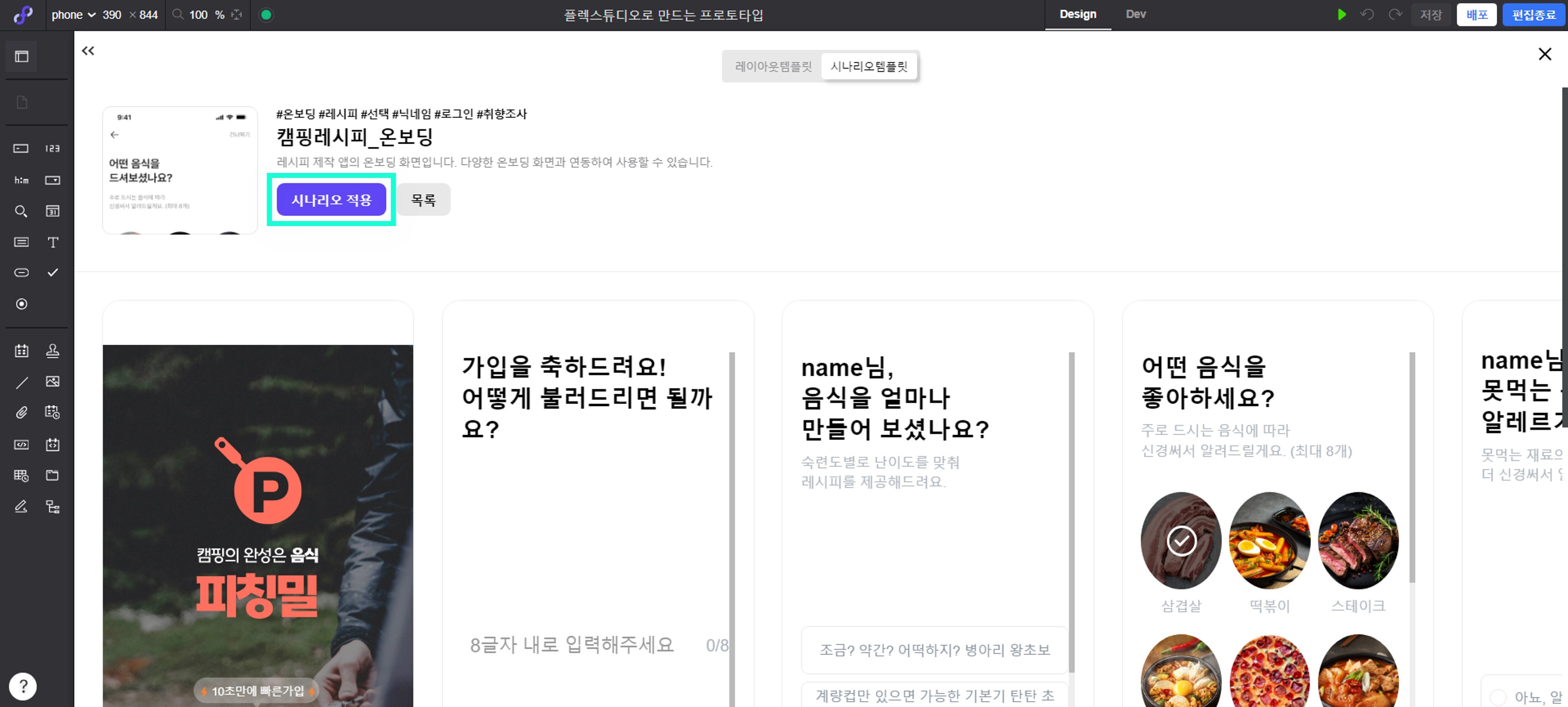Select the table grid with clock icon

click(21, 476)
